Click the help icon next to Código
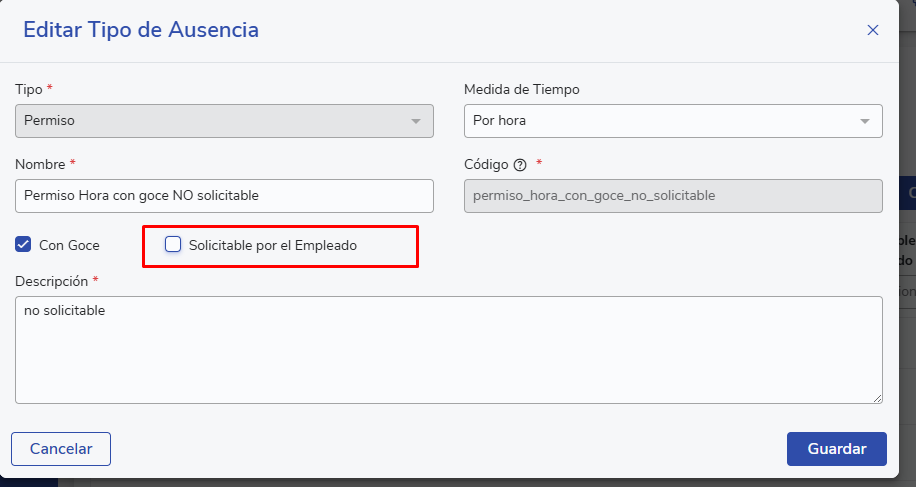 pos(520,165)
